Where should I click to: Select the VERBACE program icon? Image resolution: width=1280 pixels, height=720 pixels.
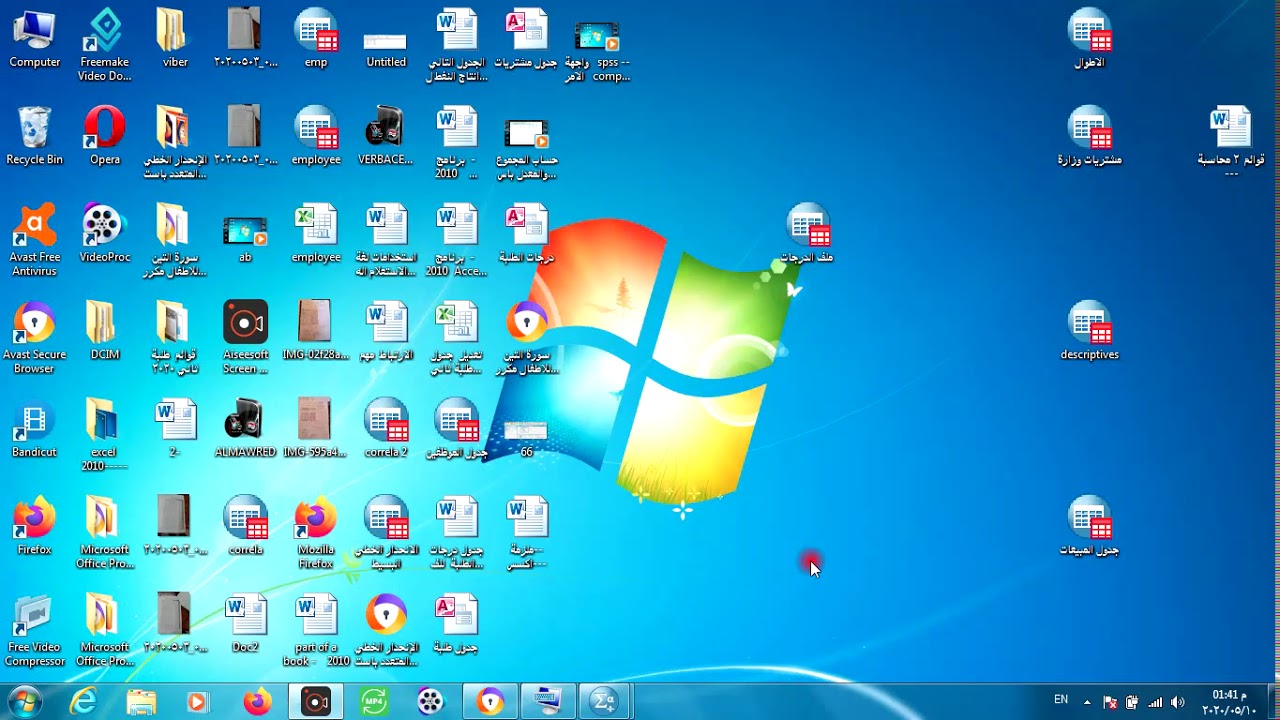(x=386, y=135)
